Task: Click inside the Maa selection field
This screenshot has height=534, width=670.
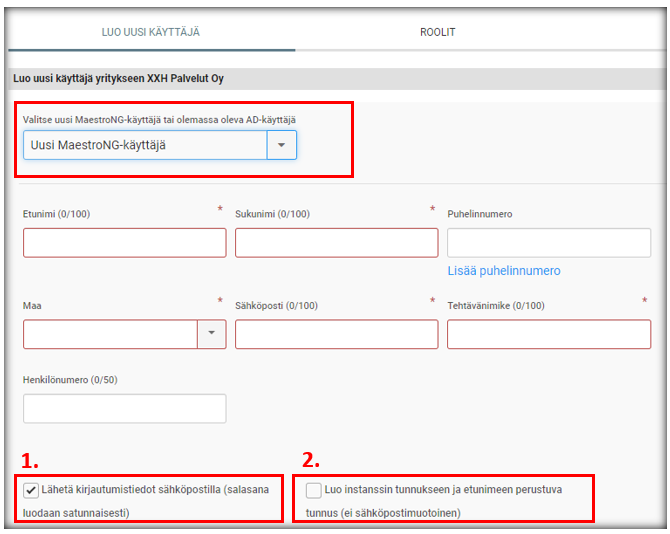Action: point(111,334)
